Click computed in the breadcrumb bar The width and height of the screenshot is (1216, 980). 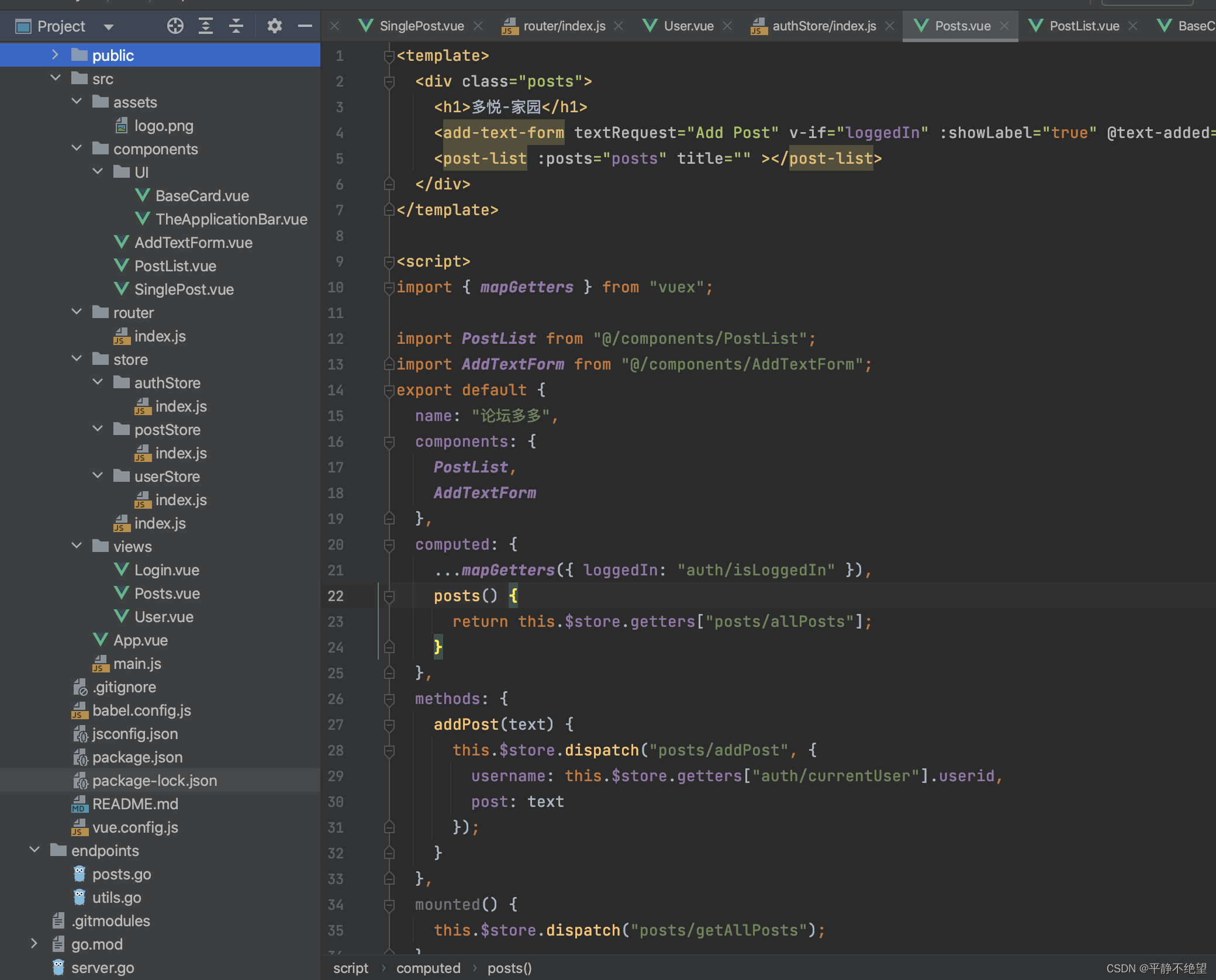pyautogui.click(x=429, y=968)
